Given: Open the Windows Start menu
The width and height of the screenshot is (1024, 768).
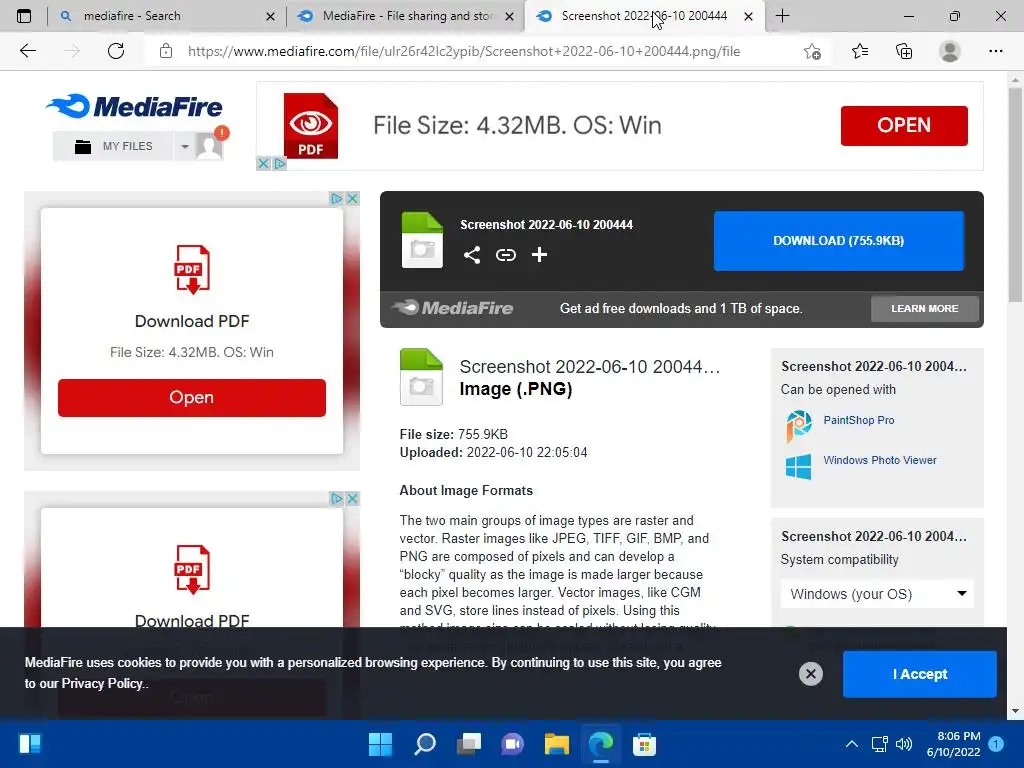Looking at the screenshot, I should point(380,744).
